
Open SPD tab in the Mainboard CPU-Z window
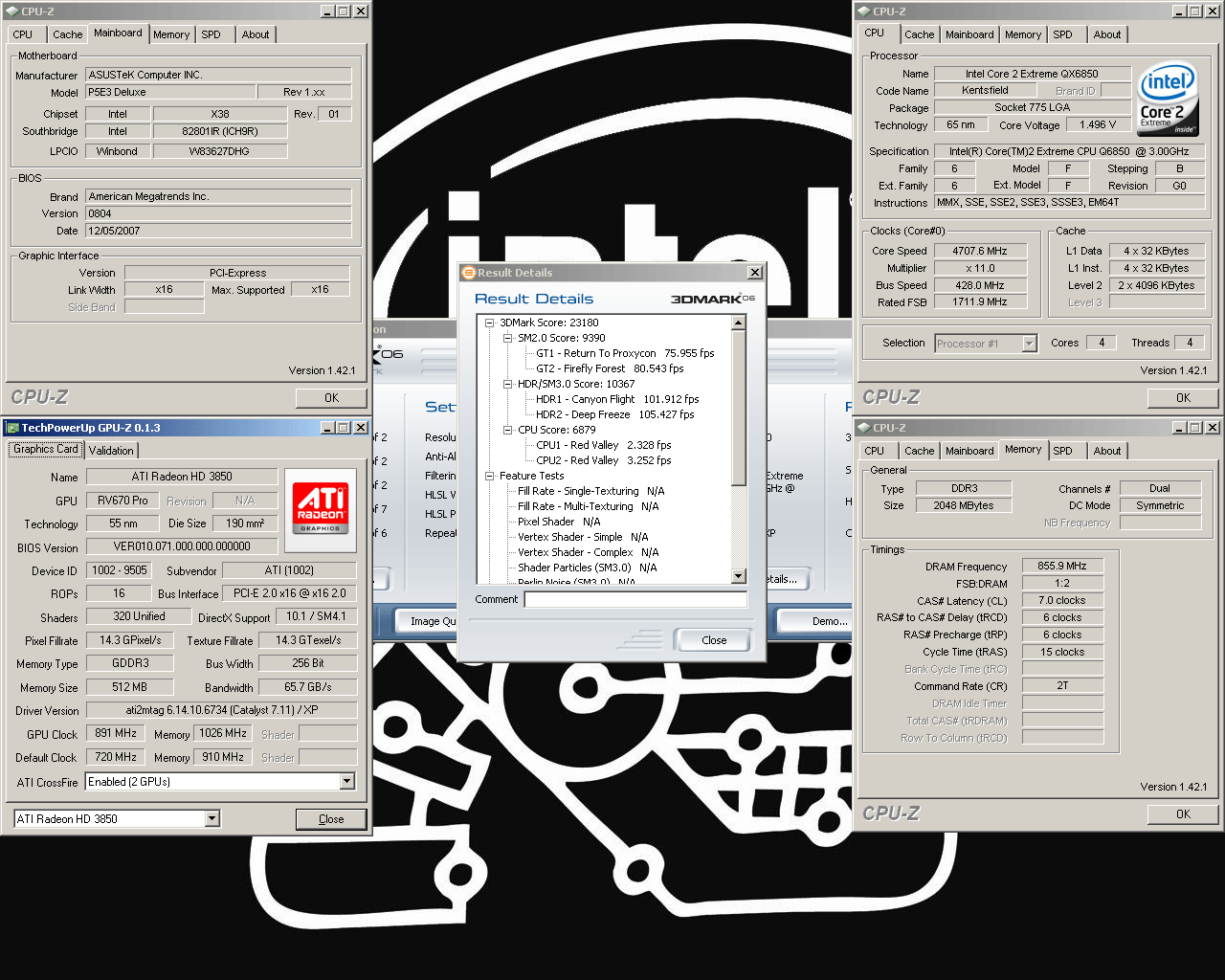click(x=212, y=34)
